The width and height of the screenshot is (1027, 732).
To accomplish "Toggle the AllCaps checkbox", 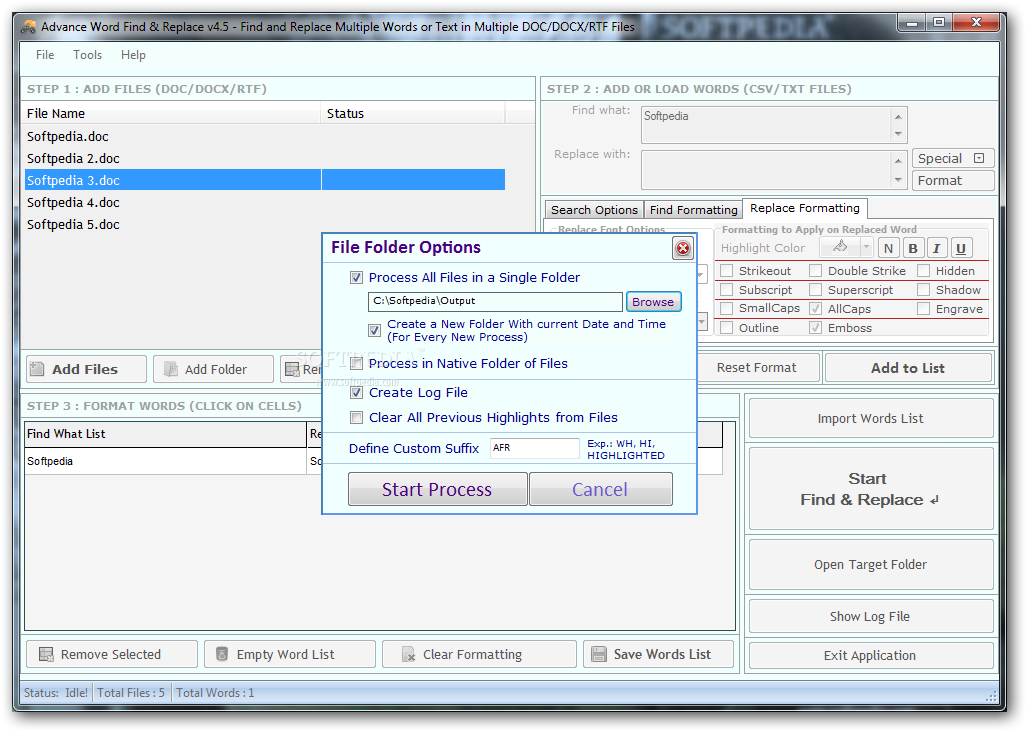I will (x=815, y=309).
